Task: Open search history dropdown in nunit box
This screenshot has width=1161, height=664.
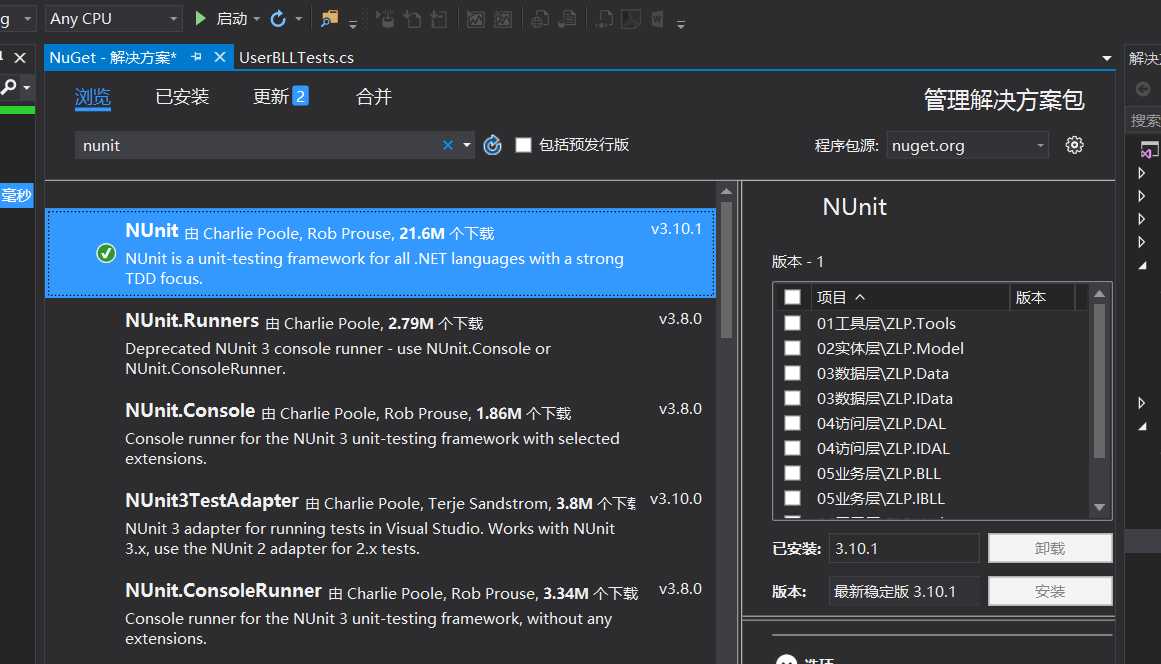Action: [466, 145]
